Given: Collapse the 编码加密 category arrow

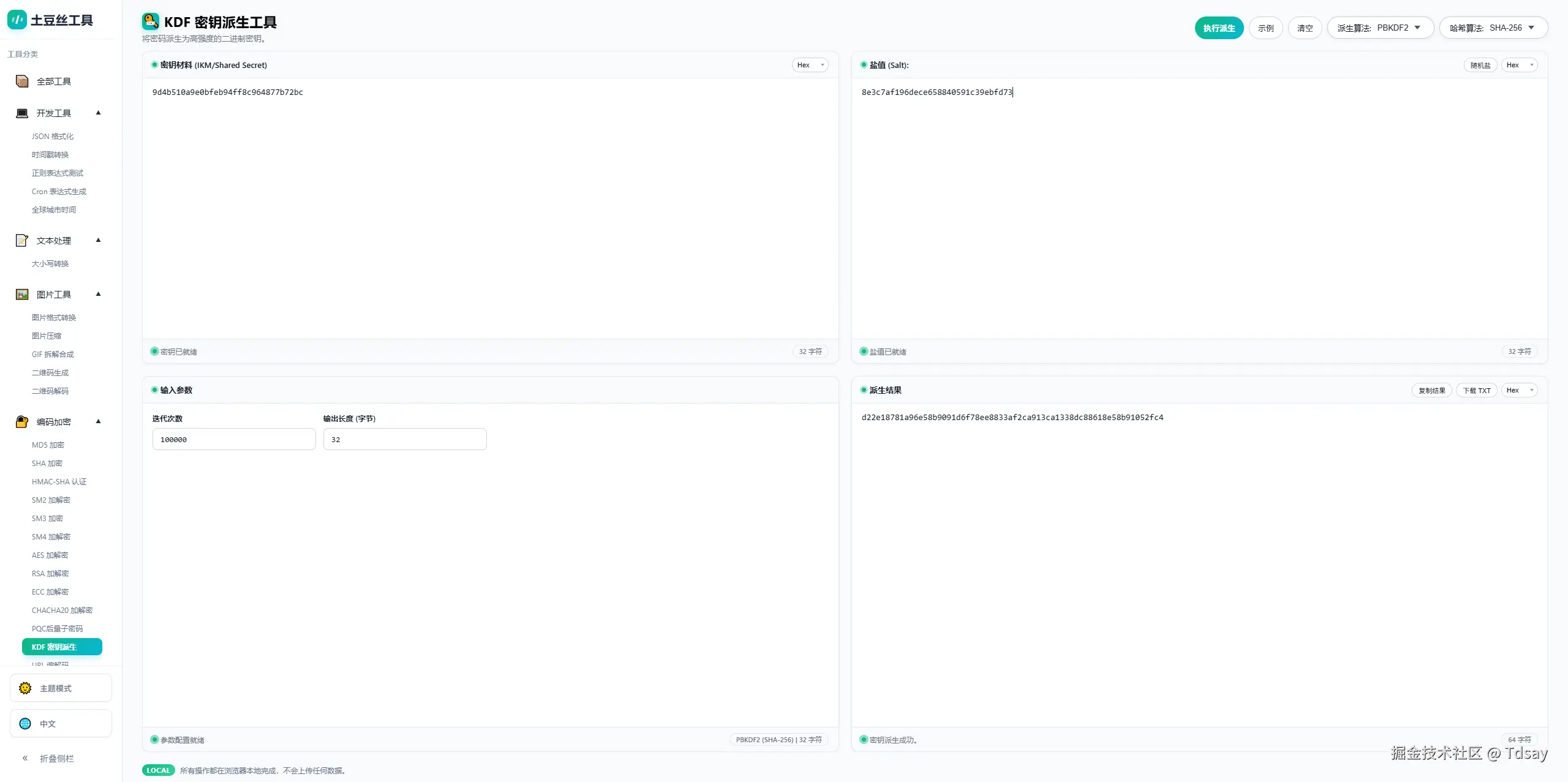Looking at the screenshot, I should (x=98, y=422).
